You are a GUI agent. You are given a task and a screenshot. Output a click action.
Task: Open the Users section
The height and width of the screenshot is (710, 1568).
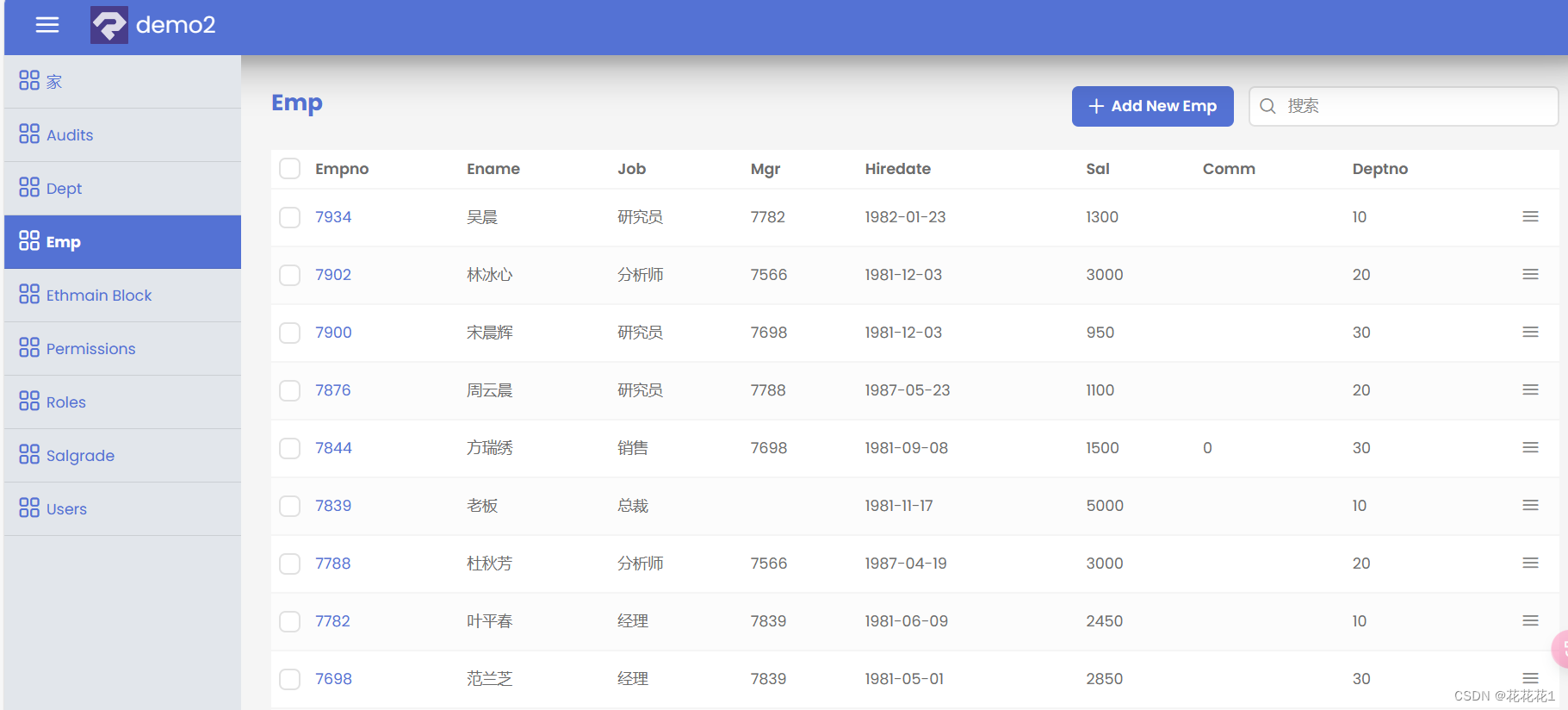[x=122, y=508]
